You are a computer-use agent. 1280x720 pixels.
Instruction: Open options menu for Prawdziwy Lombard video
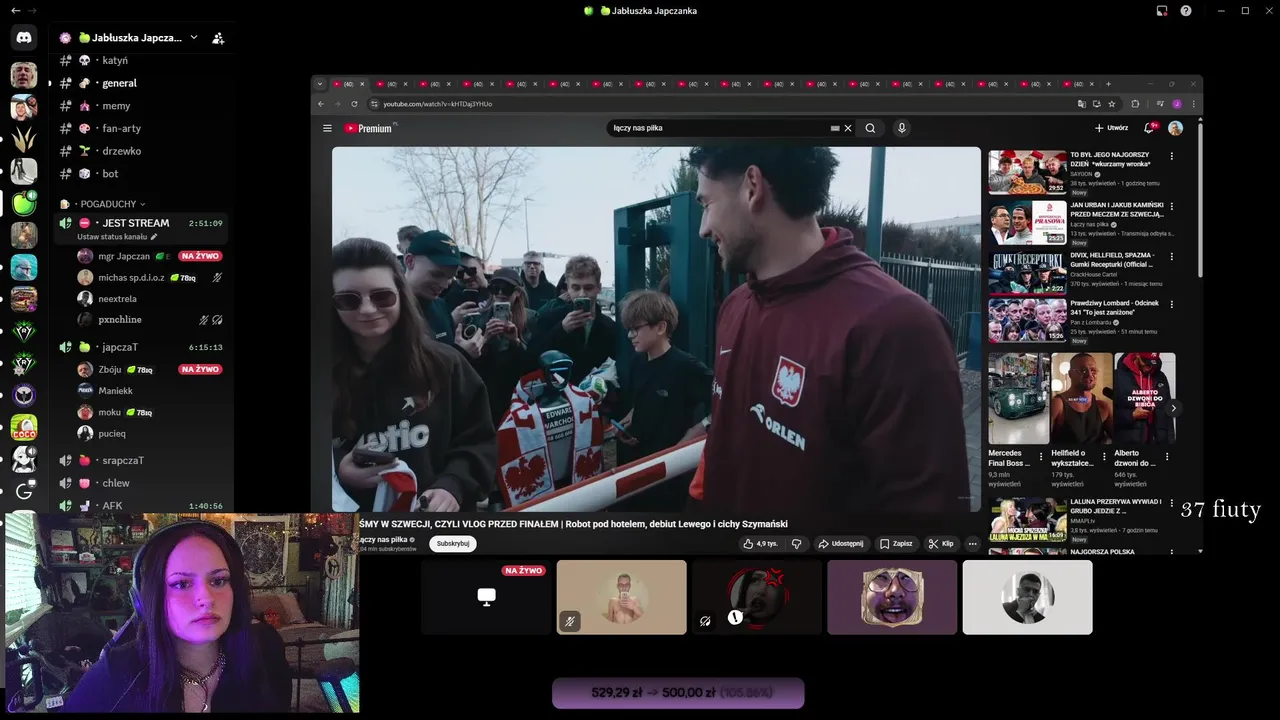(x=1172, y=304)
